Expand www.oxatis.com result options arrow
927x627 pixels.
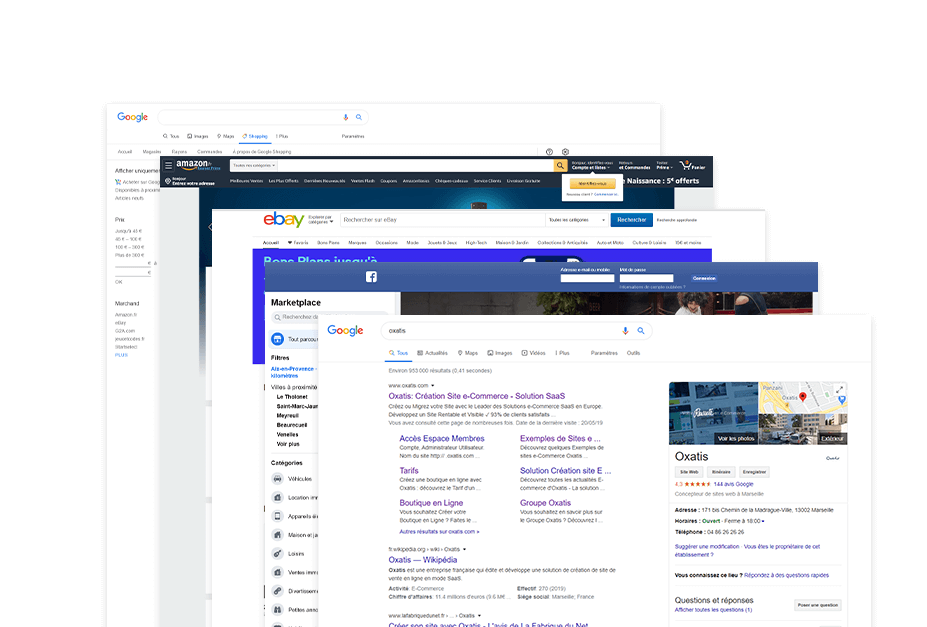[x=433, y=386]
